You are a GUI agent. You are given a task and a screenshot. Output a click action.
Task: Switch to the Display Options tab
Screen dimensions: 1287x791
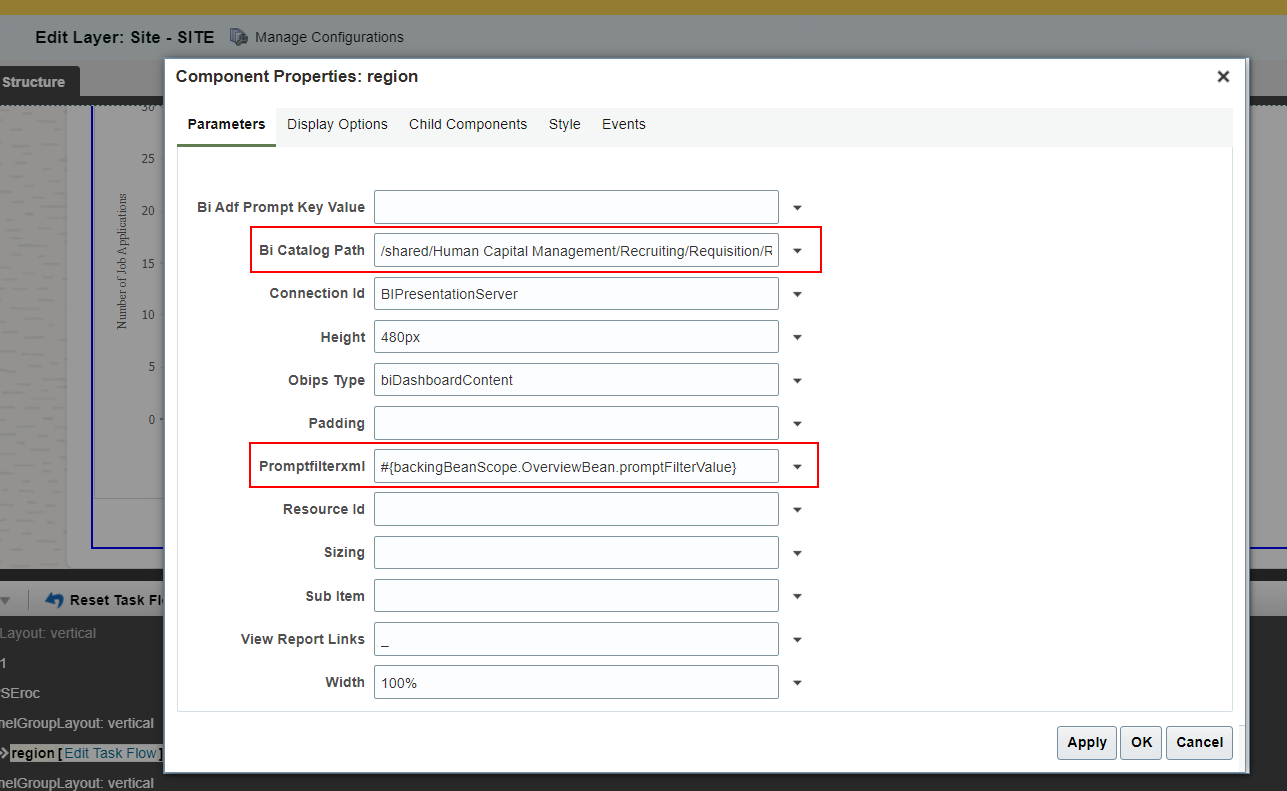click(336, 124)
